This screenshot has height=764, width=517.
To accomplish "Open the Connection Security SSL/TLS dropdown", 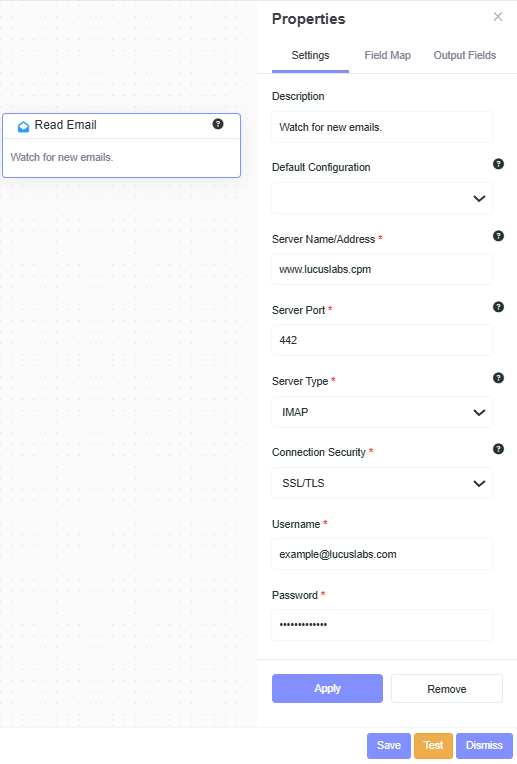I will pos(383,483).
